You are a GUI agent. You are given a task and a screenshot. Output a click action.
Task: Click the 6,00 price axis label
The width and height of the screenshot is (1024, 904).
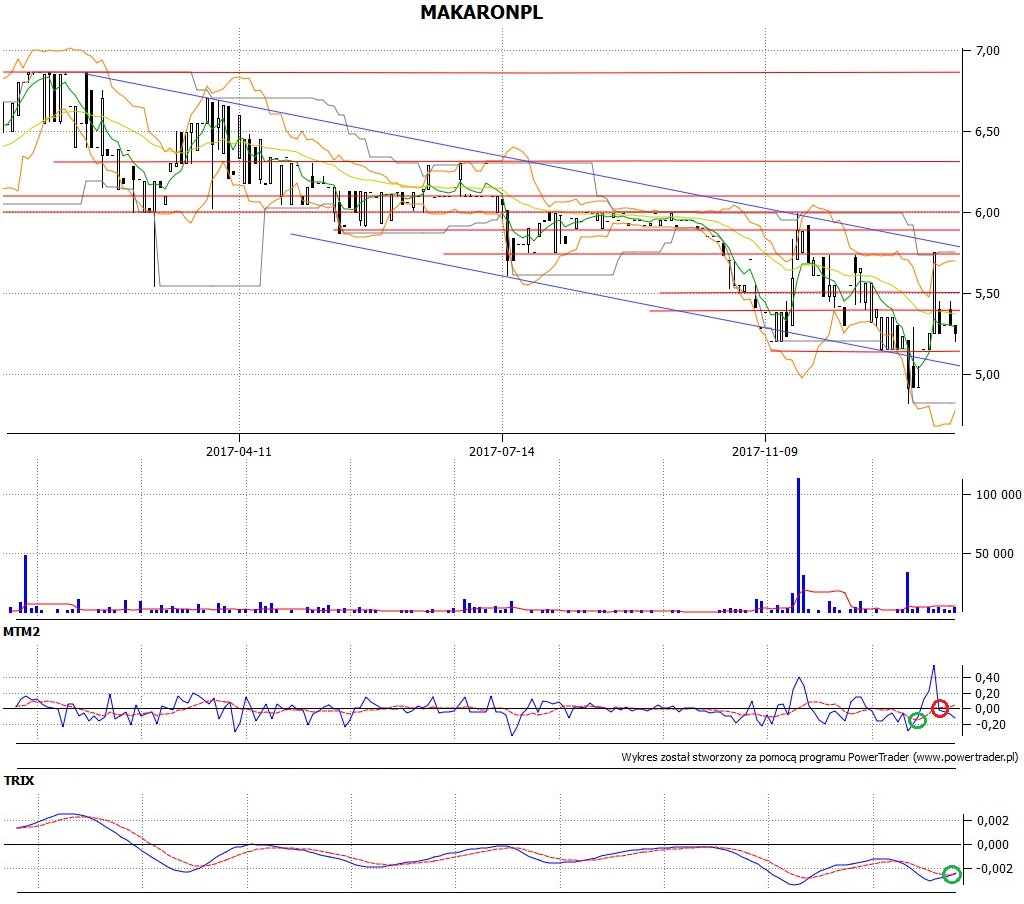[x=987, y=212]
